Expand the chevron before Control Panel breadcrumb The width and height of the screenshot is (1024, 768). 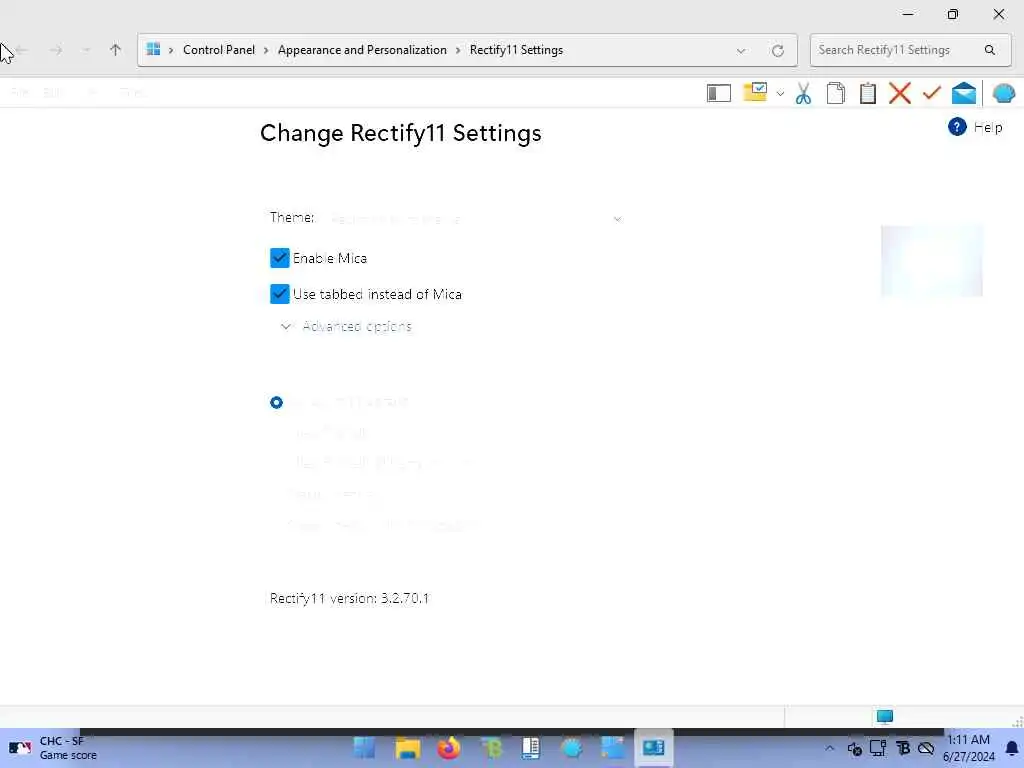[x=171, y=50]
